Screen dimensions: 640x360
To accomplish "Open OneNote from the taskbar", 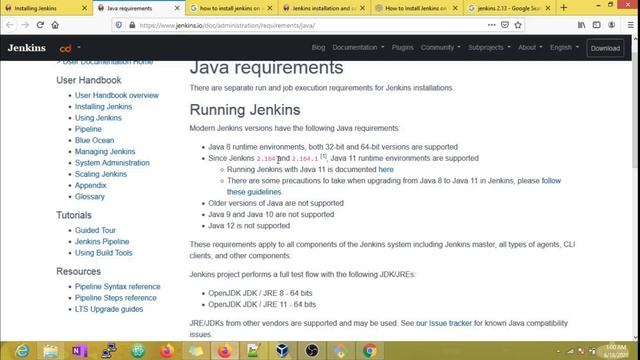I will pos(80,351).
